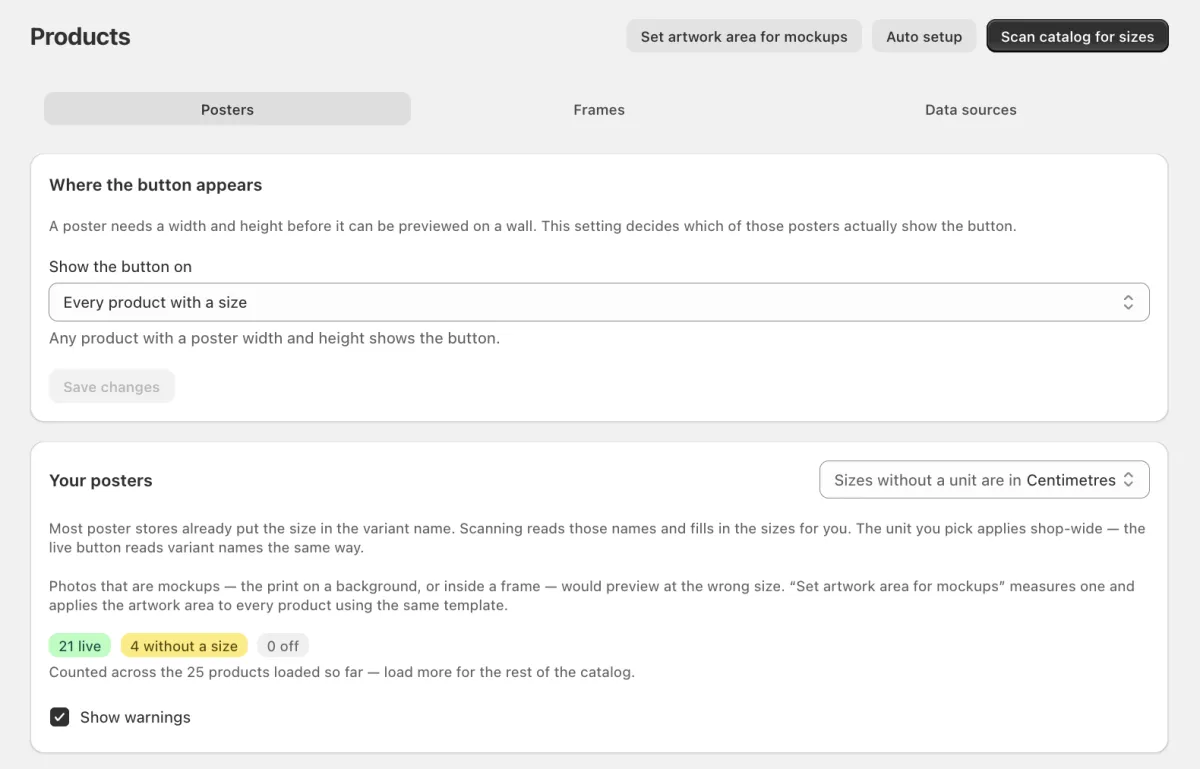This screenshot has width=1200, height=769.
Task: Click the Products page heading
Action: 80,37
